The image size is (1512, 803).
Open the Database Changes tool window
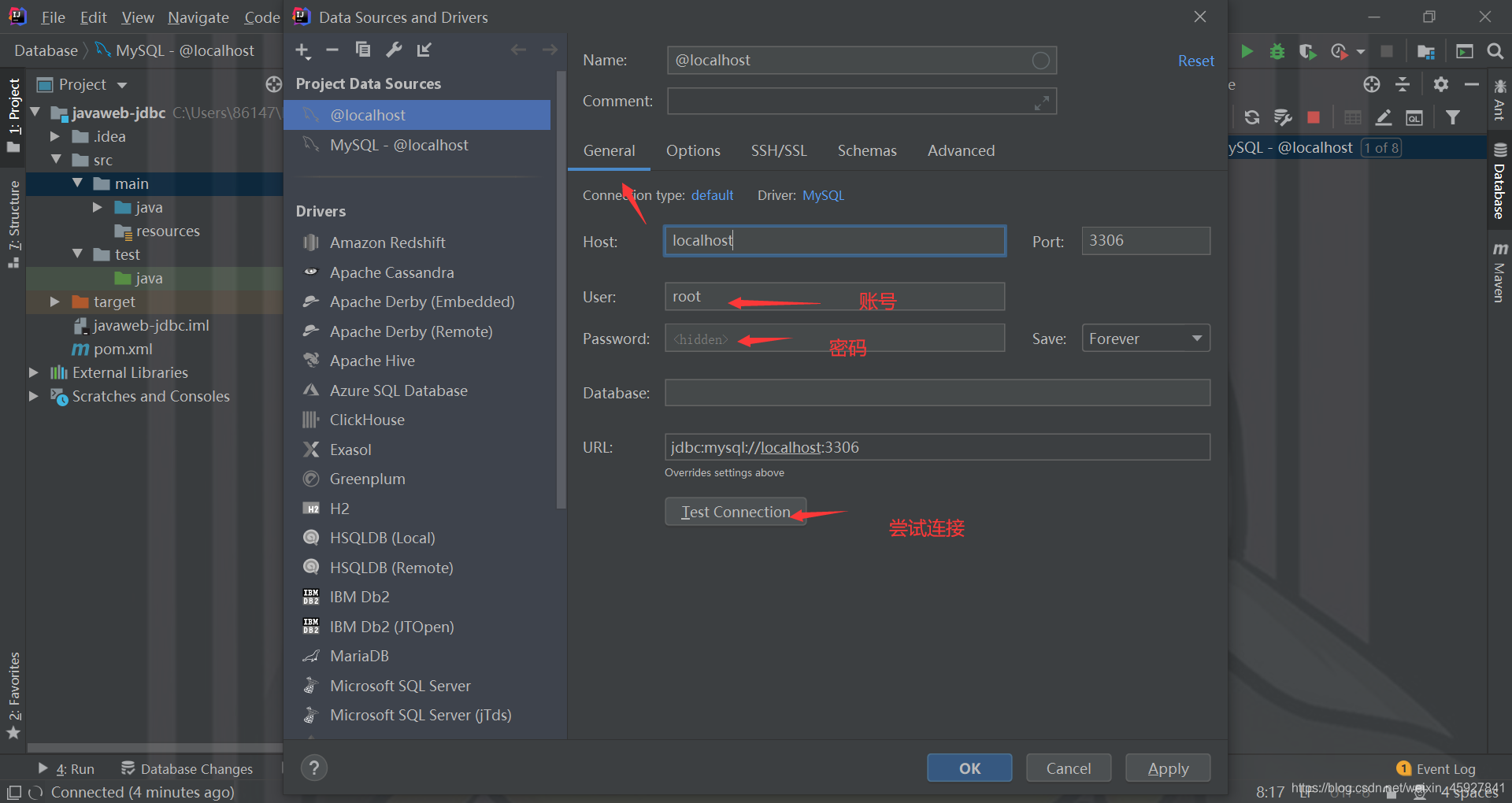point(187,768)
